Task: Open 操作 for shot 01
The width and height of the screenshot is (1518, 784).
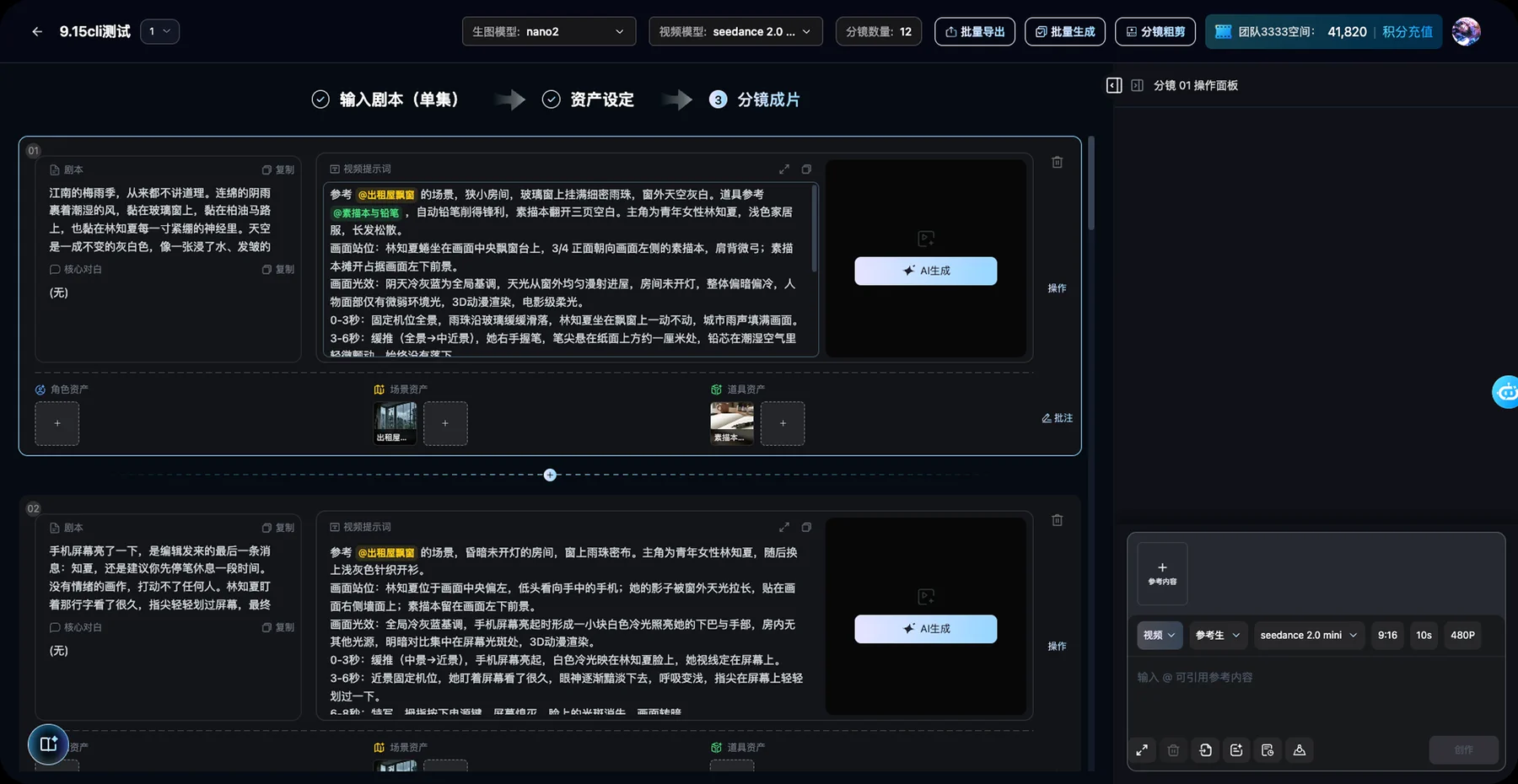Action: (x=1057, y=288)
